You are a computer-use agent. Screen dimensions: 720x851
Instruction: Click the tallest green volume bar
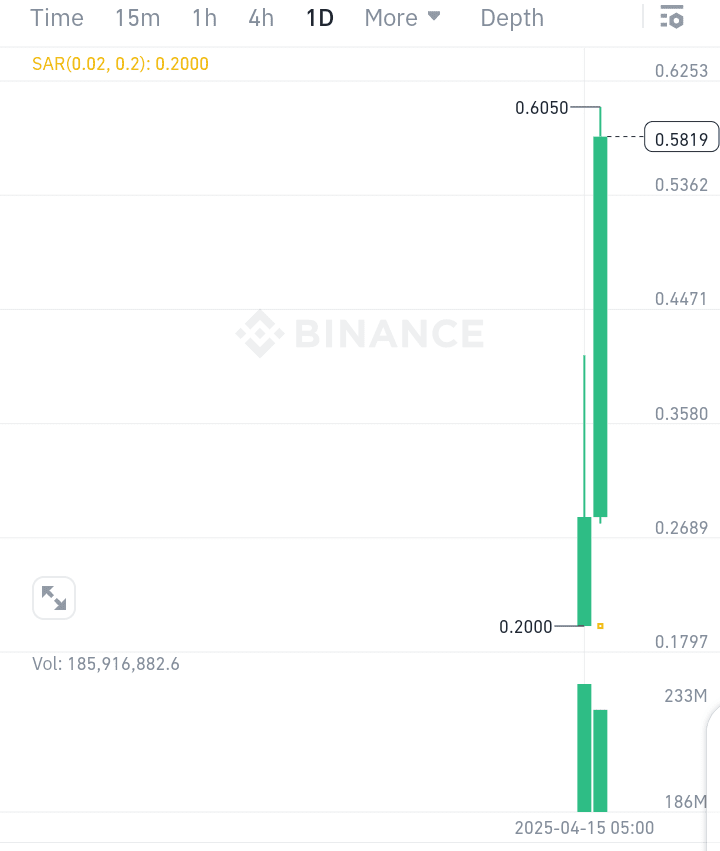pyautogui.click(x=584, y=748)
